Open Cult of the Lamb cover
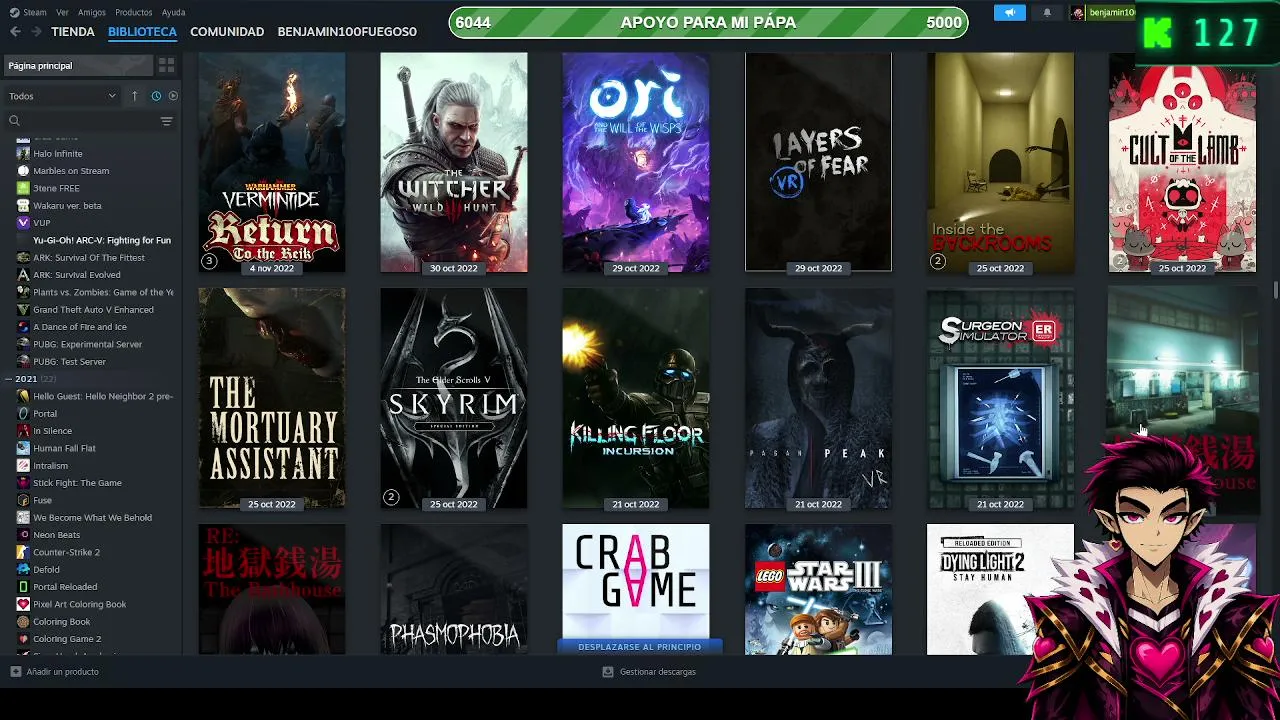This screenshot has height=720, width=1280. click(1182, 162)
